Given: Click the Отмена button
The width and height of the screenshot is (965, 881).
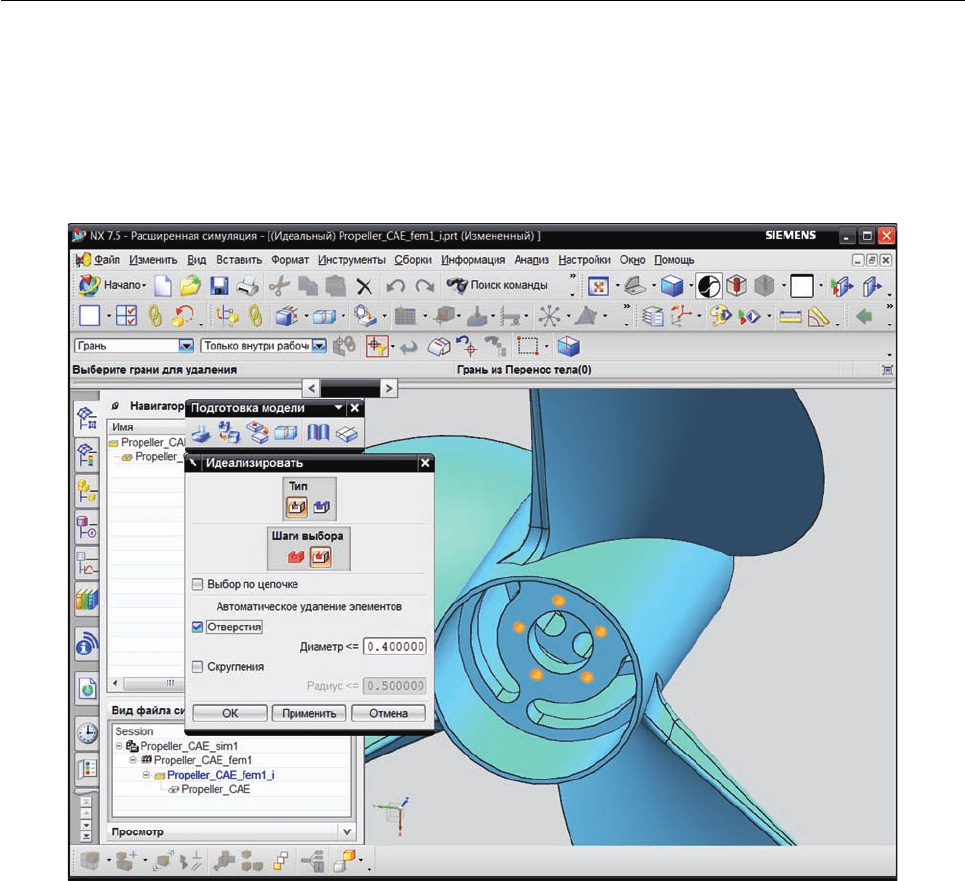Looking at the screenshot, I should [388, 714].
